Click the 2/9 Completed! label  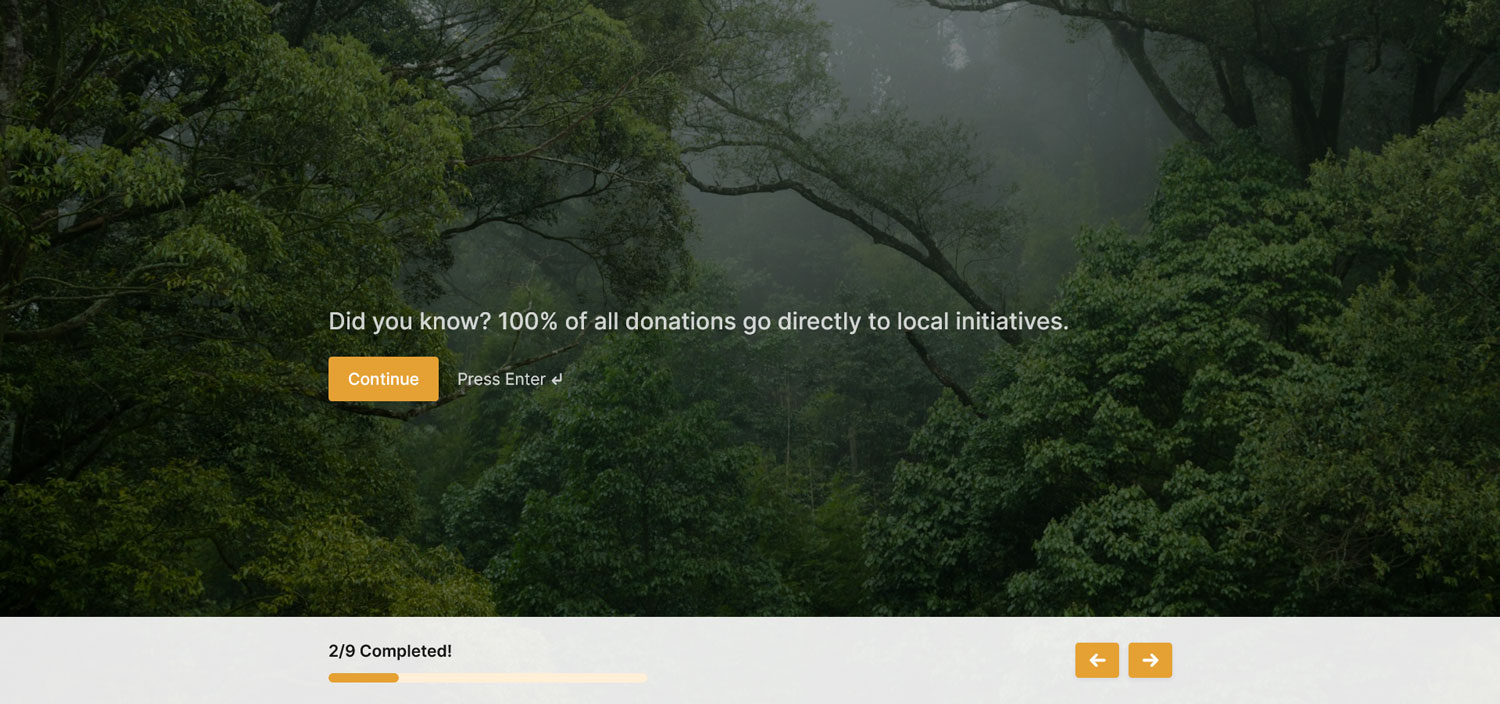tap(390, 651)
